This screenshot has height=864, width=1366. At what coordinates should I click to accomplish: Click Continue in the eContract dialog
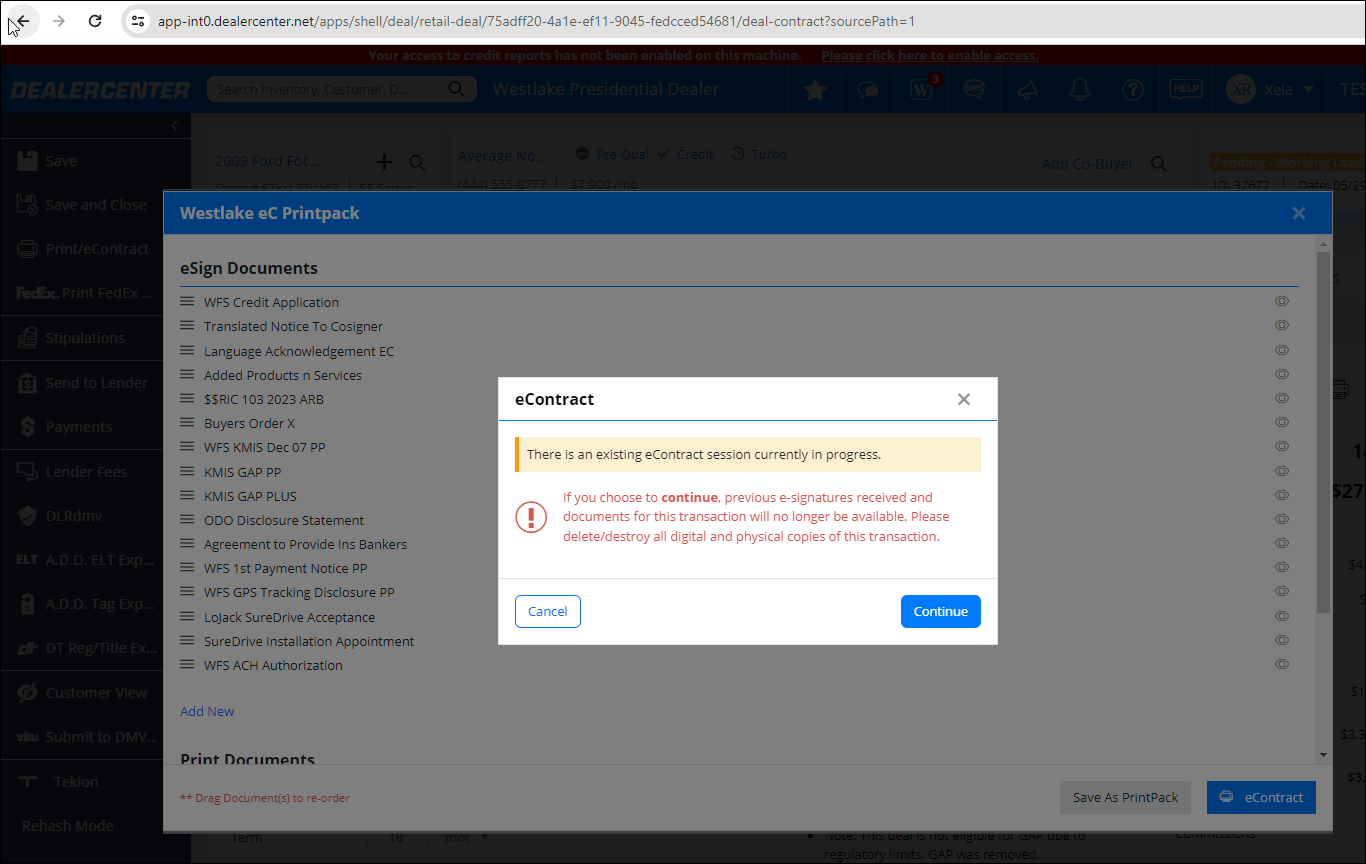click(940, 612)
